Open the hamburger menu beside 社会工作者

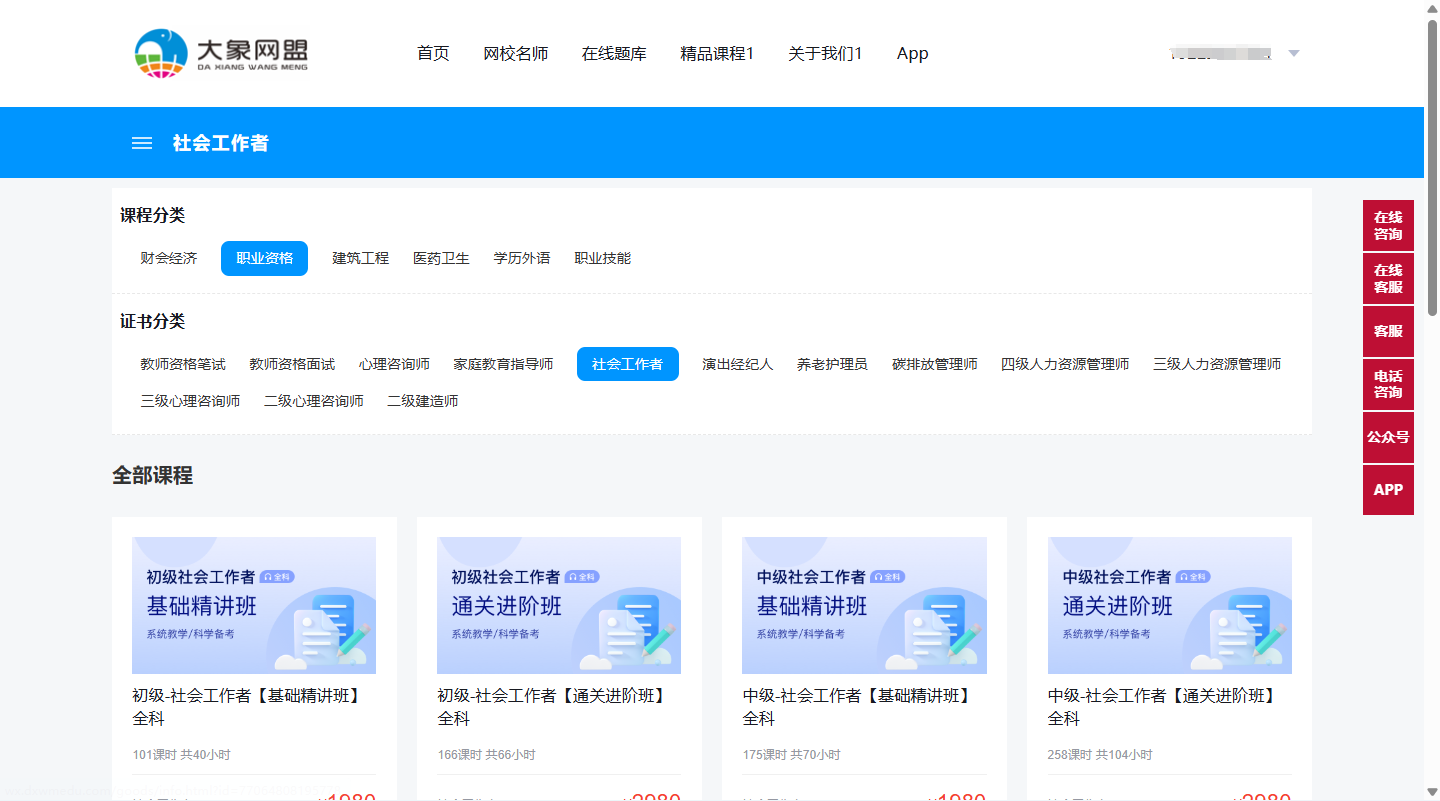pyautogui.click(x=142, y=143)
